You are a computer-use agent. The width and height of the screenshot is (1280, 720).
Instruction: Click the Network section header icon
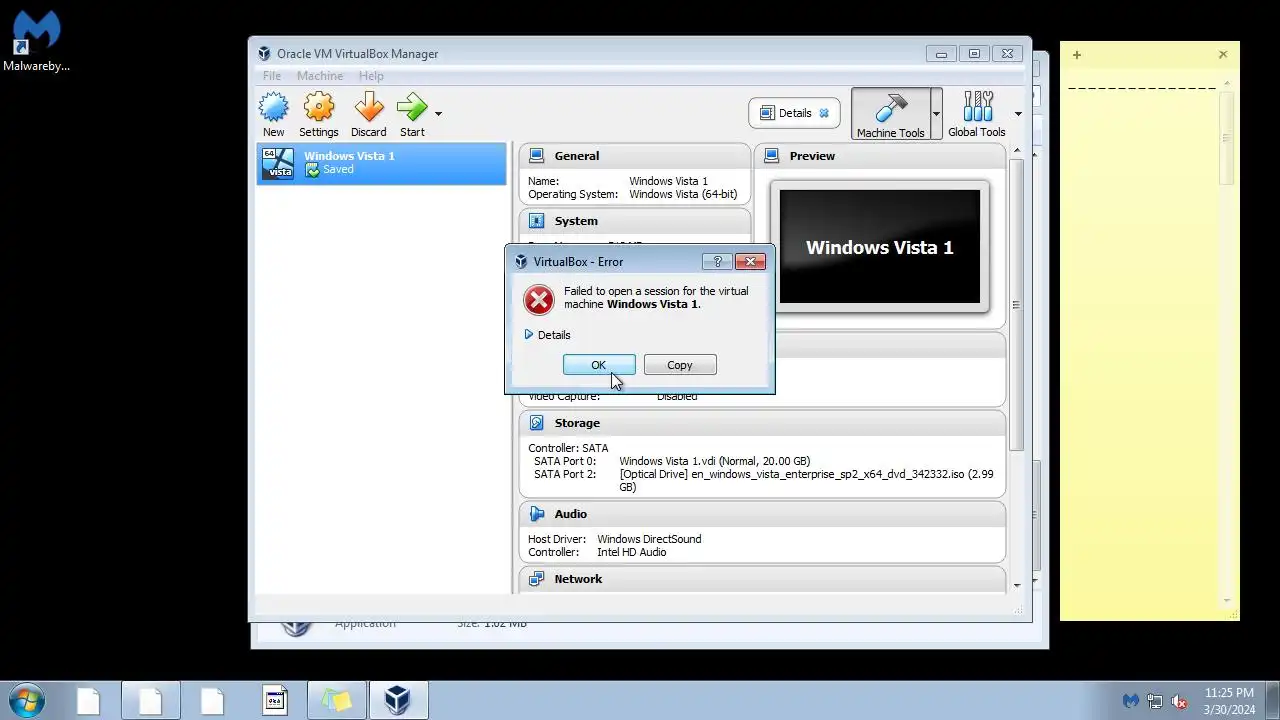[536, 579]
